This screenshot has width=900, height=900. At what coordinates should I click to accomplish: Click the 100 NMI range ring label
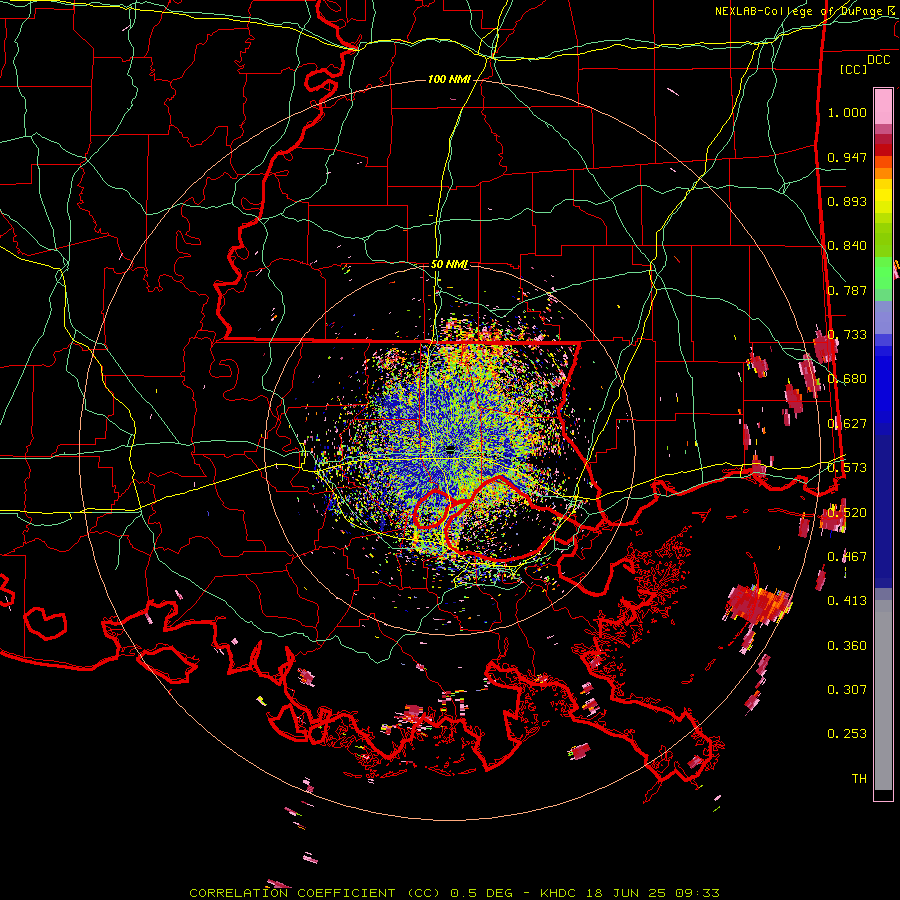pyautogui.click(x=449, y=79)
